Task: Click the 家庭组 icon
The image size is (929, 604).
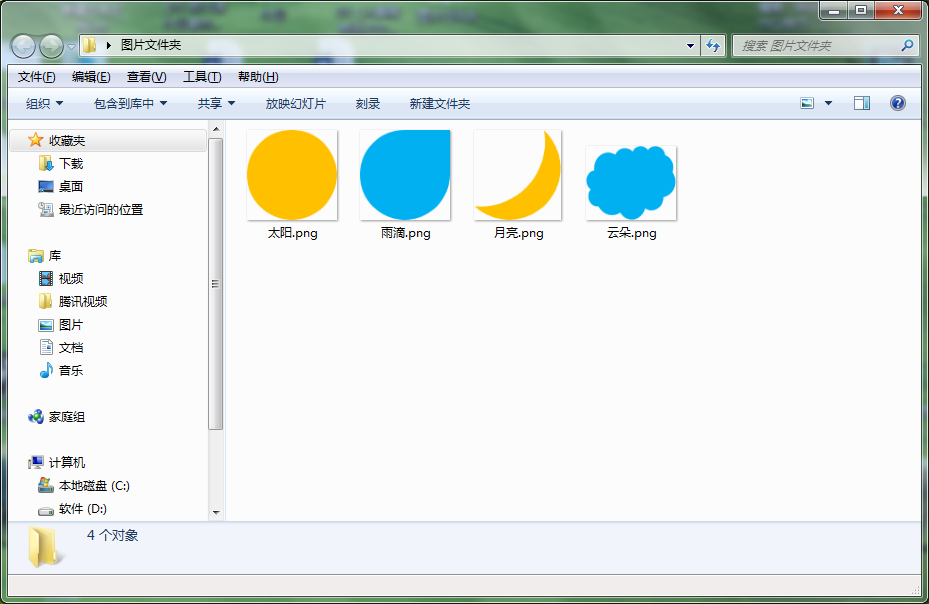Action: (36, 417)
